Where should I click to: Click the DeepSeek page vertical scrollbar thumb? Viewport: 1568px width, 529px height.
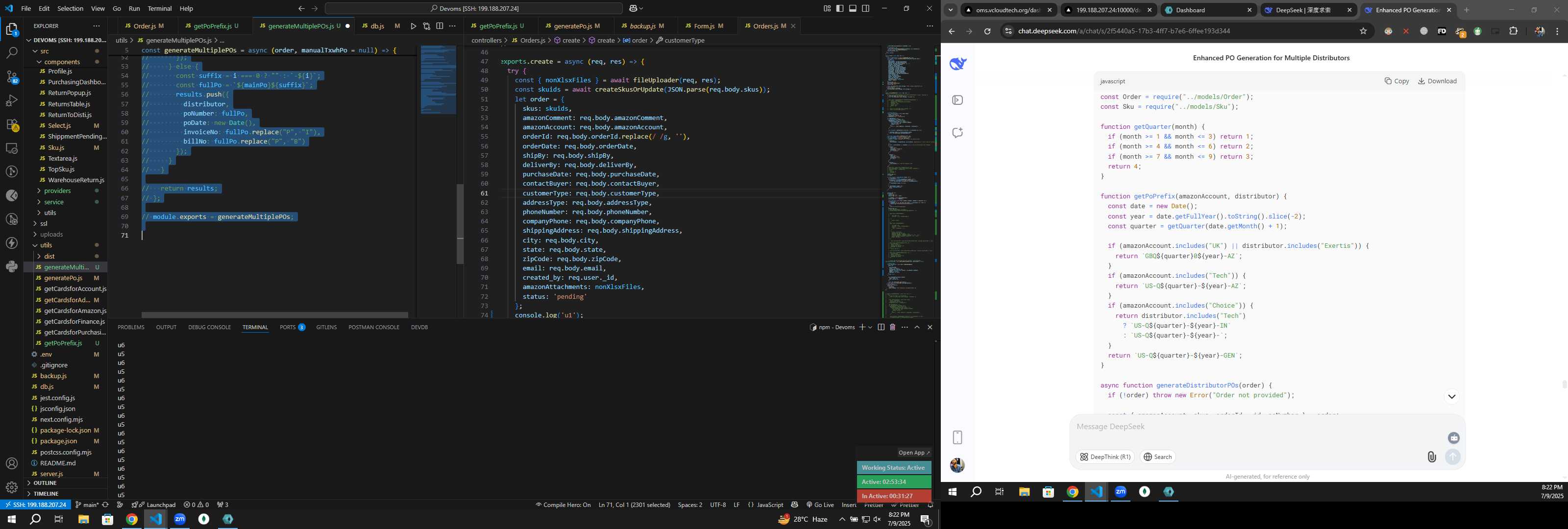(x=1565, y=384)
